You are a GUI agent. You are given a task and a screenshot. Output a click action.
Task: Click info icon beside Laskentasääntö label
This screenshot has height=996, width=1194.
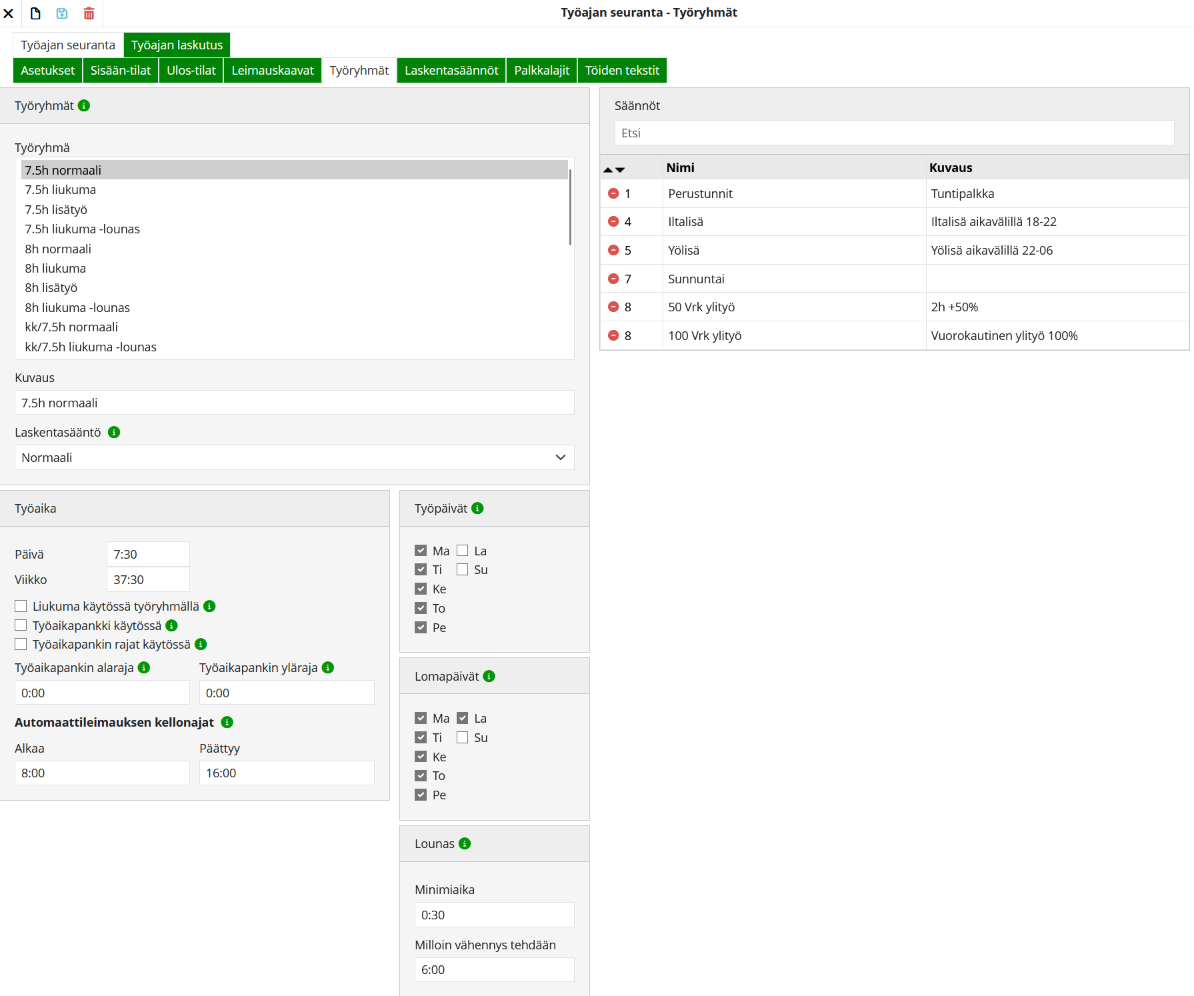coord(114,432)
